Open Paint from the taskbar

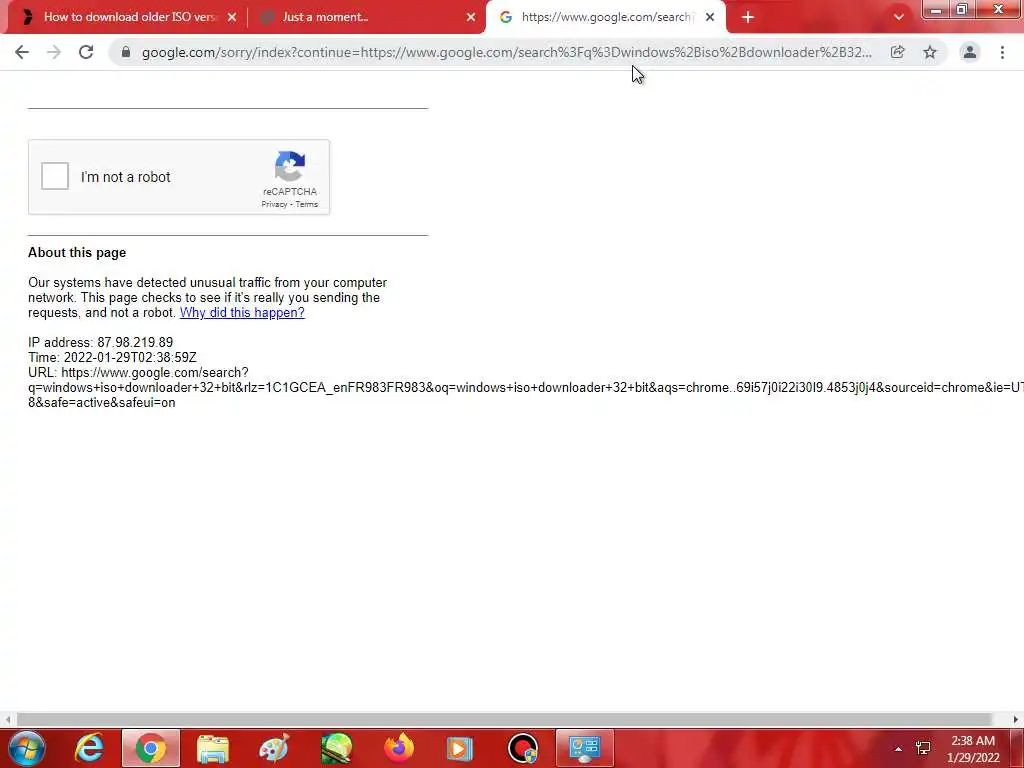tap(274, 748)
